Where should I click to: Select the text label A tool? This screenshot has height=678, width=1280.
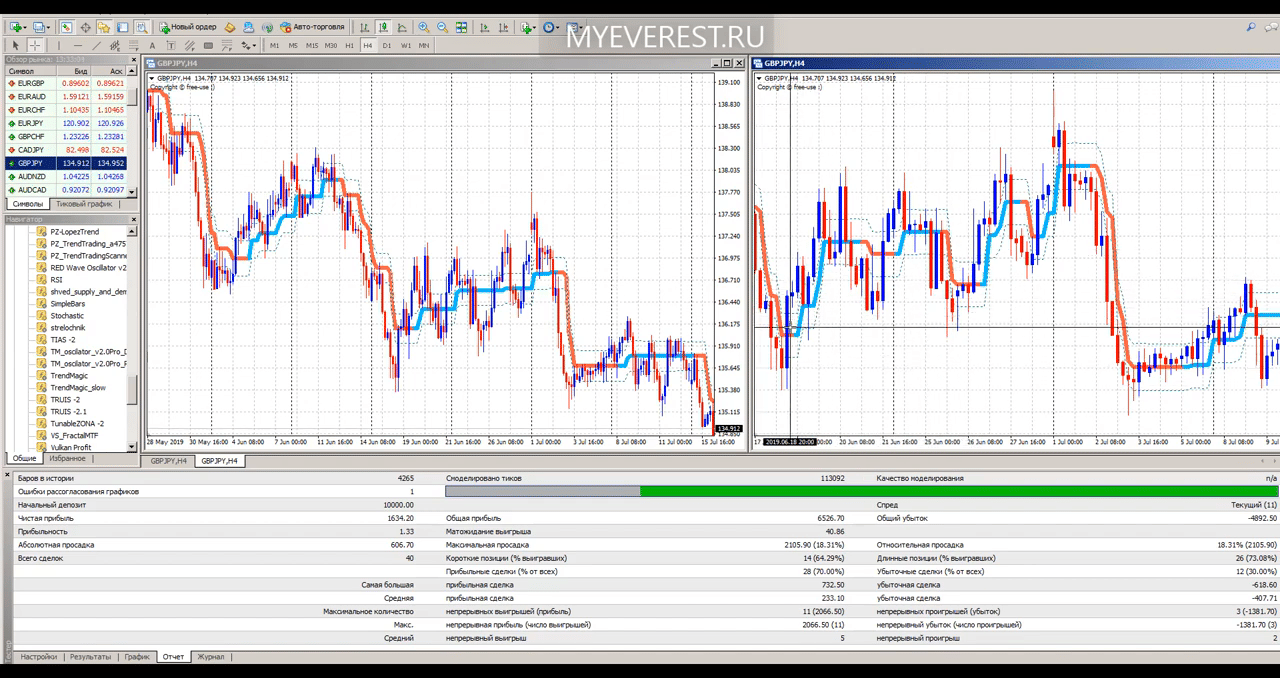coord(152,45)
